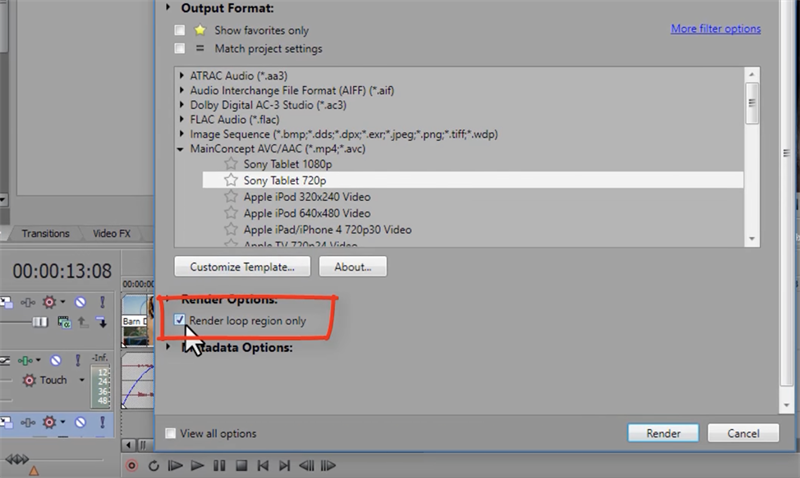Screen dimensions: 800x478
Task: Star the Apple iPod 320x240 Video template
Action: coord(231,196)
